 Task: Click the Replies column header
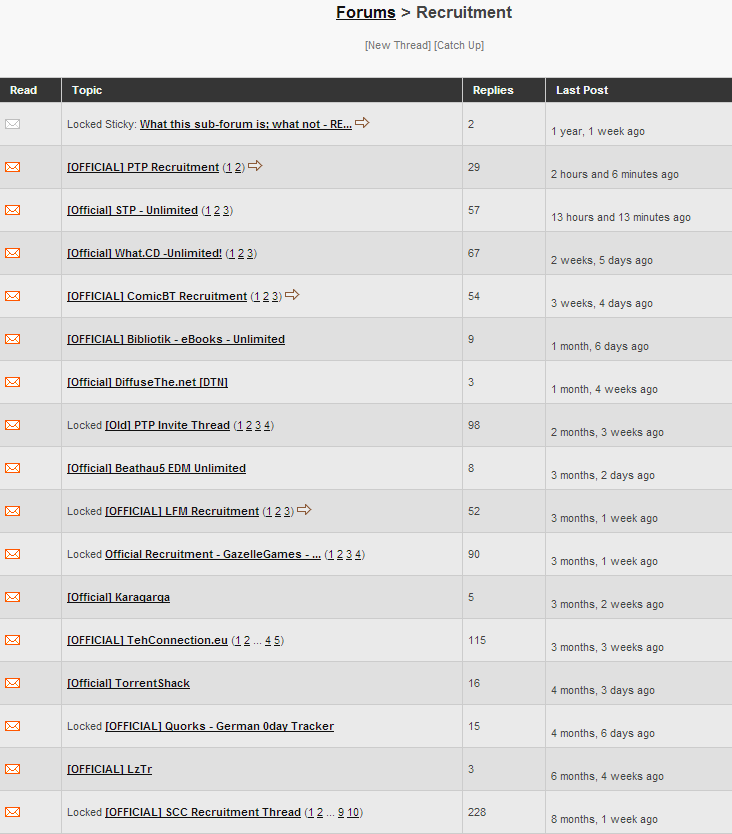[493, 90]
